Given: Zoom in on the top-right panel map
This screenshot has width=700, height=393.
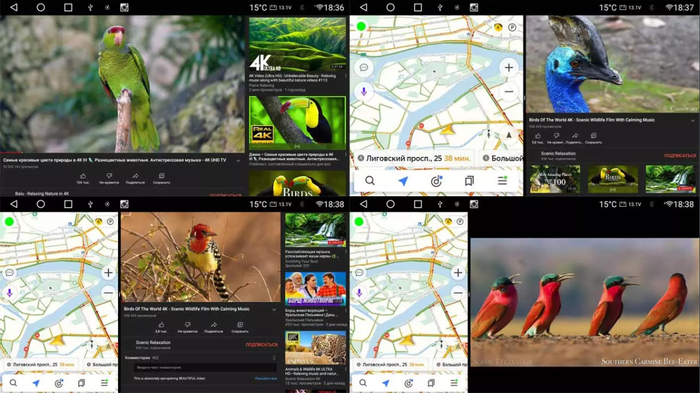Looking at the screenshot, I should (508, 68).
